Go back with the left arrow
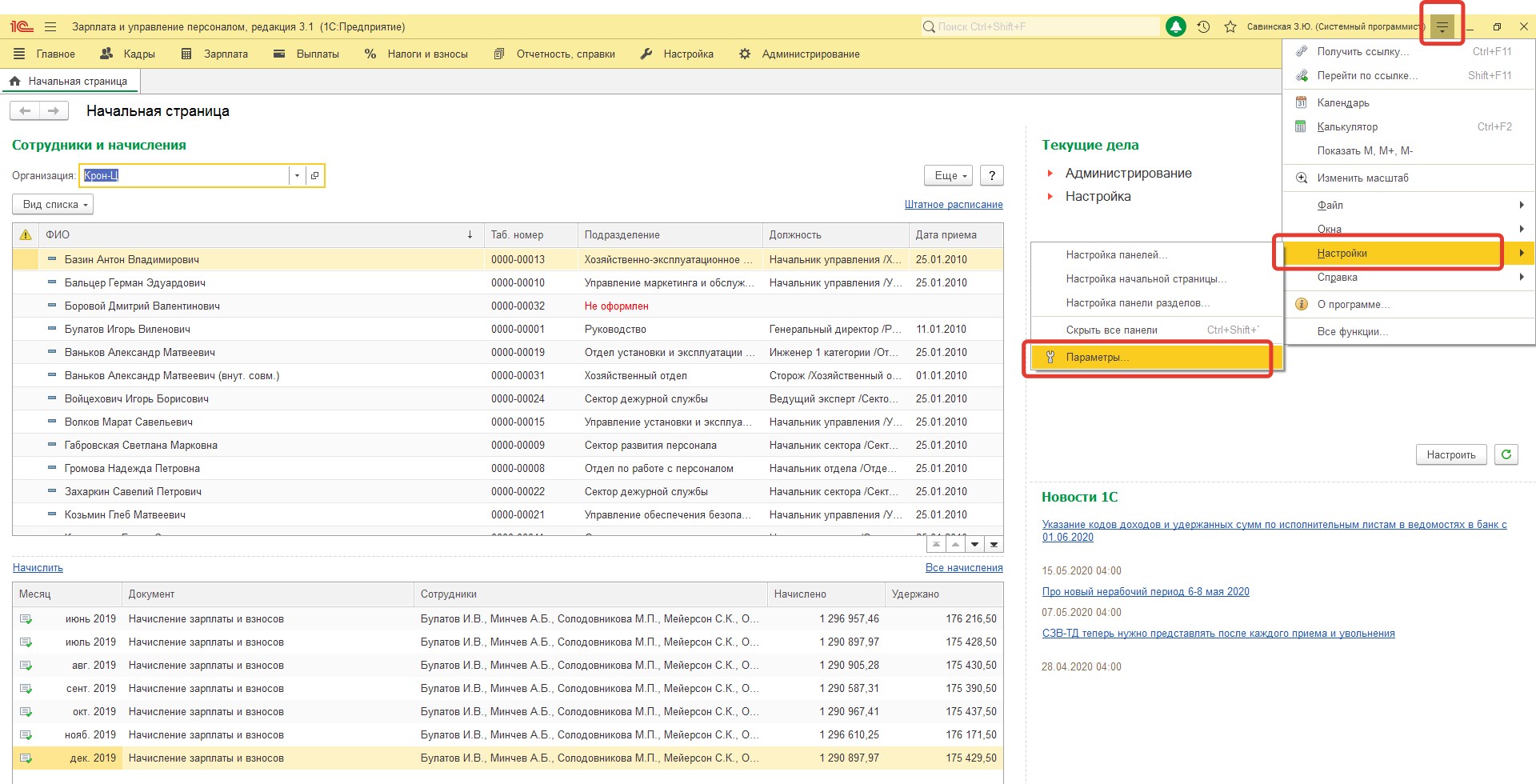Screen dimensions: 1536x784 pyautogui.click(x=25, y=110)
